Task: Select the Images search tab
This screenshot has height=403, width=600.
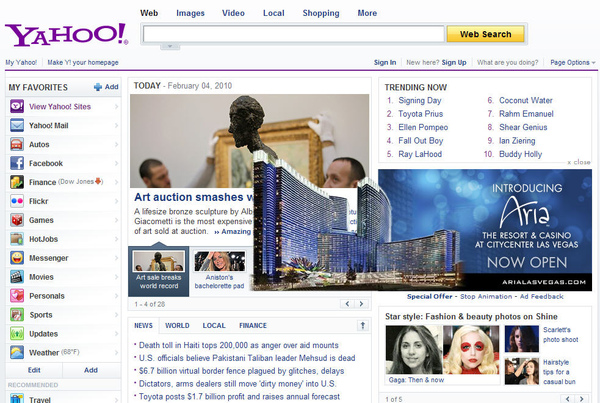Action: (x=190, y=13)
